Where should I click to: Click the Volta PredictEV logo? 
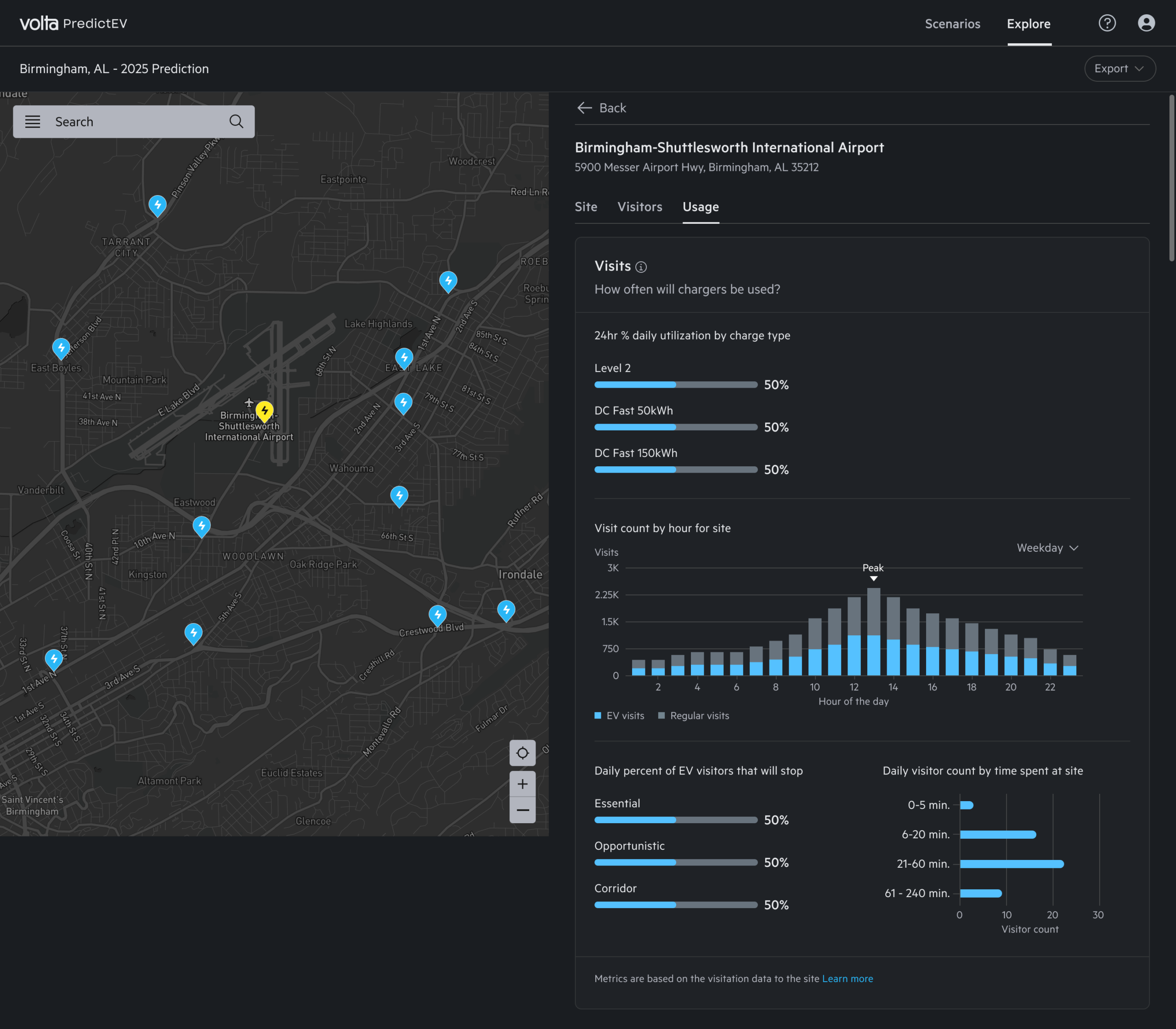click(x=73, y=23)
